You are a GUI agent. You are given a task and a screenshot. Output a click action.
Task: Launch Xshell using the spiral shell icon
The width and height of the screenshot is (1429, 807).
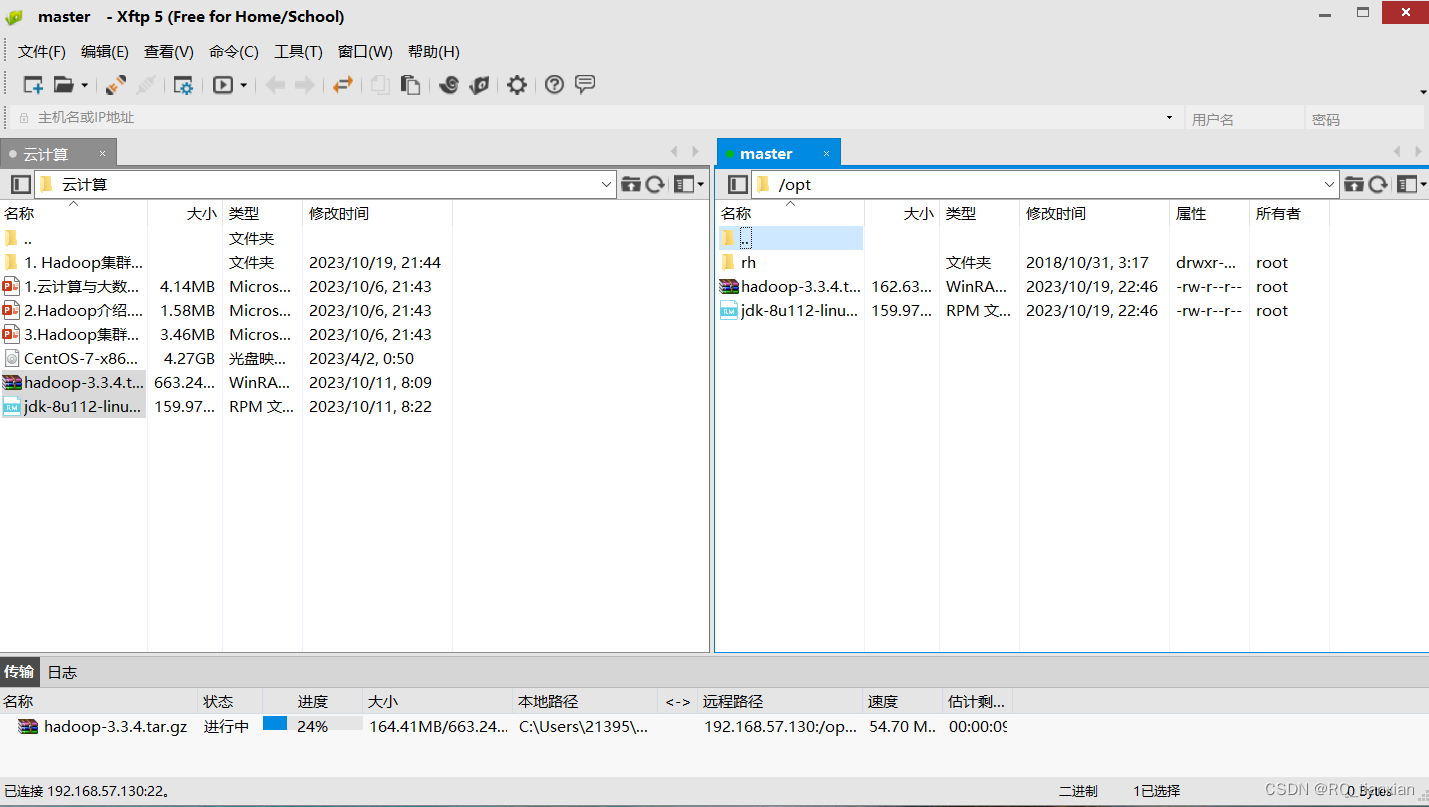tap(449, 85)
